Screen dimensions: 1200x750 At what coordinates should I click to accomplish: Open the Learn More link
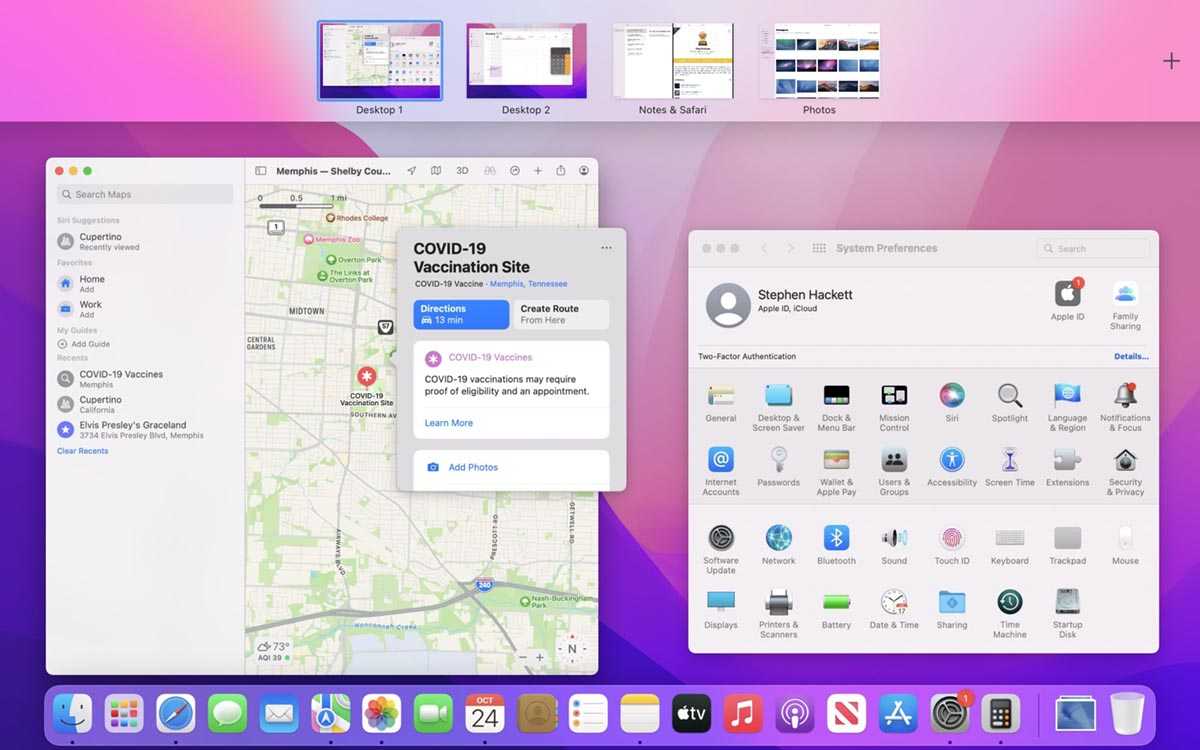[x=448, y=423]
